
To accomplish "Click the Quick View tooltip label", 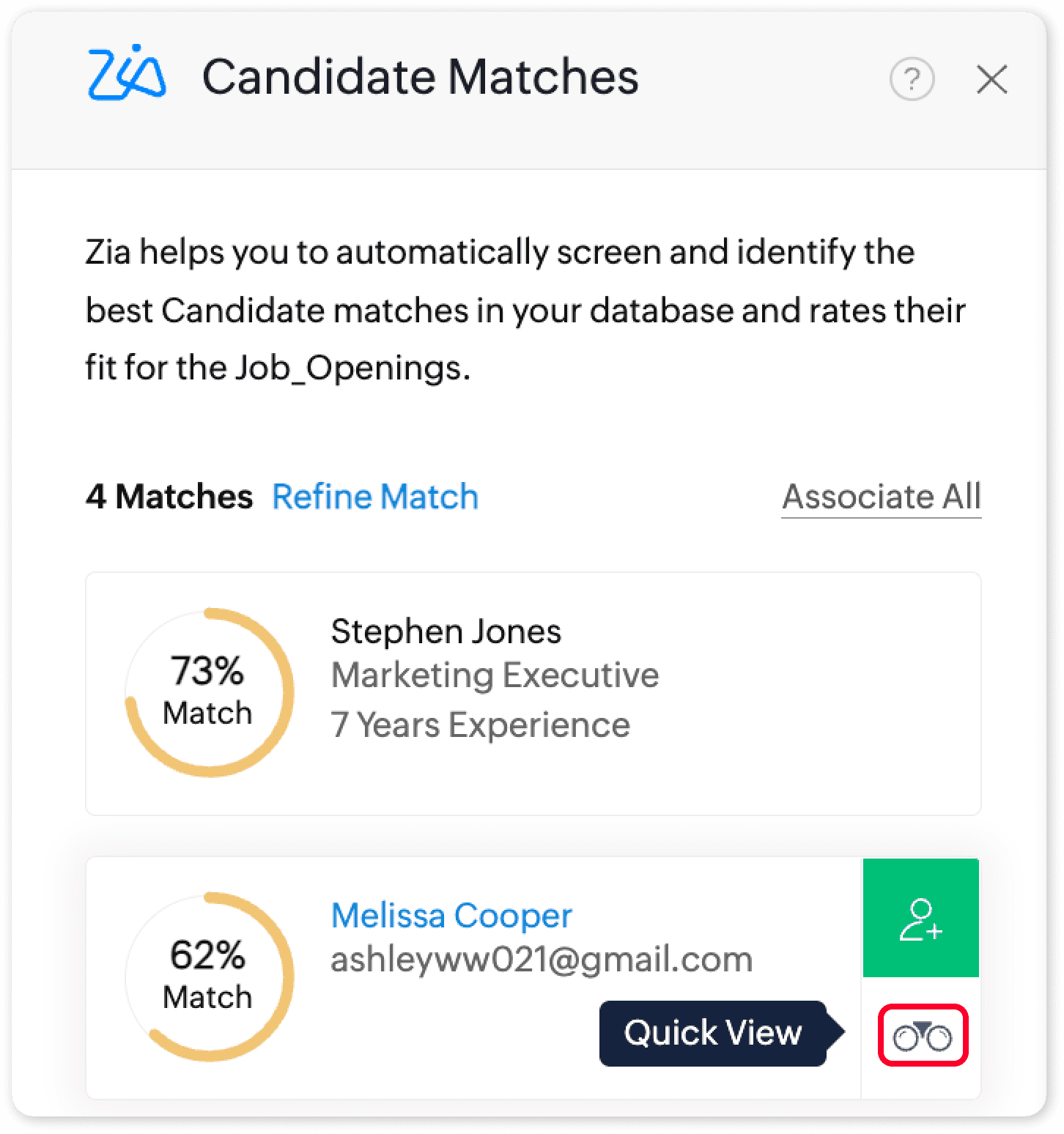I will 713,1033.
